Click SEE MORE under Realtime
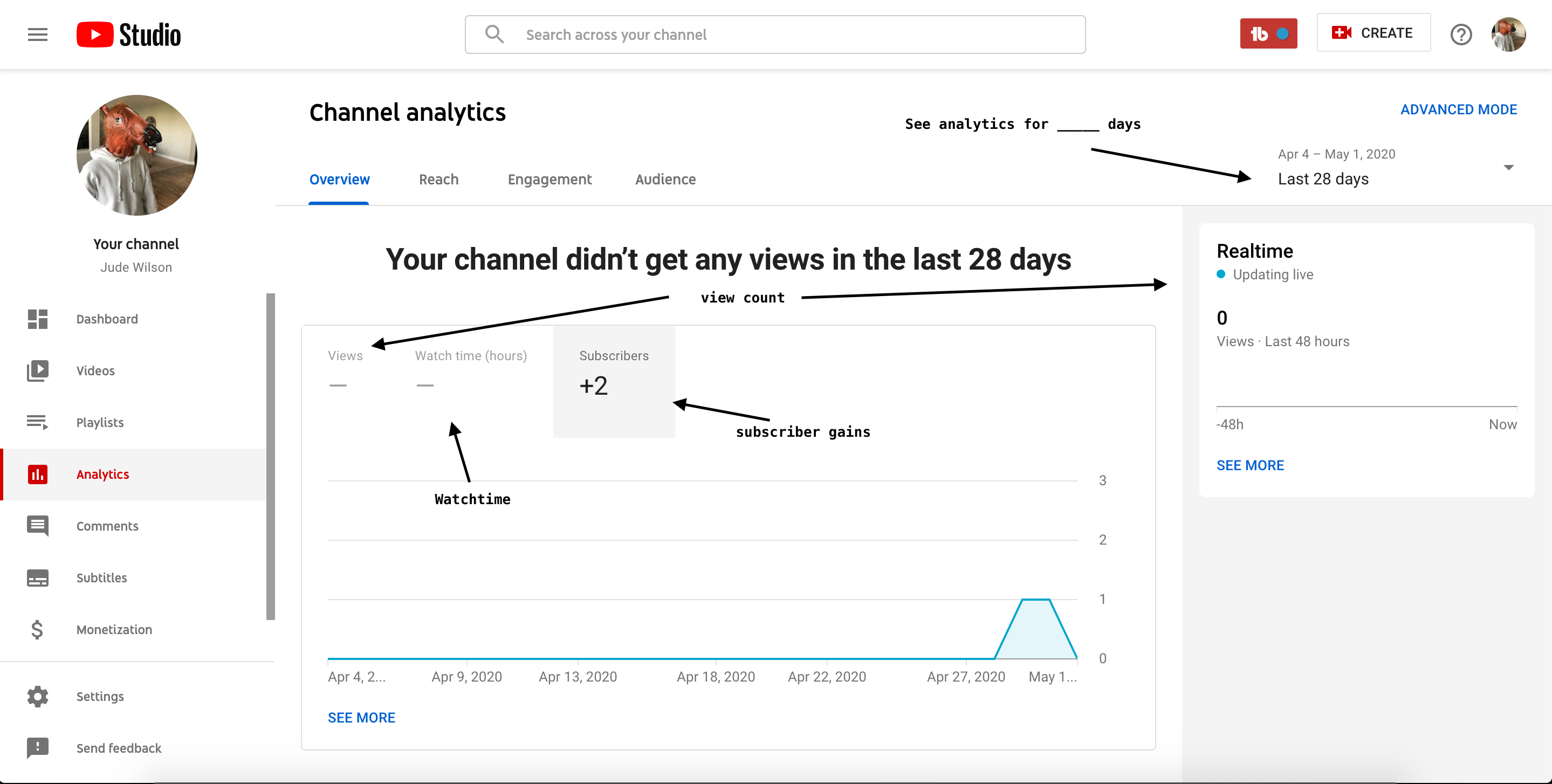 pyautogui.click(x=1250, y=465)
